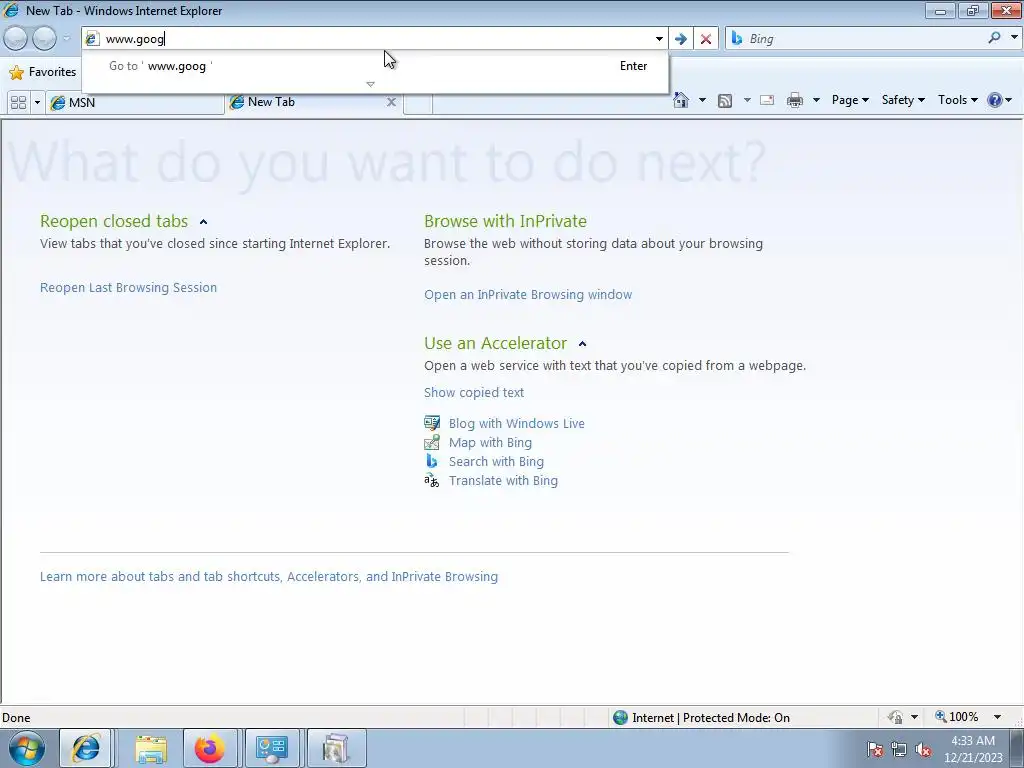
Task: Select the 'Go to www.goog' suggestion
Action: coord(376,66)
